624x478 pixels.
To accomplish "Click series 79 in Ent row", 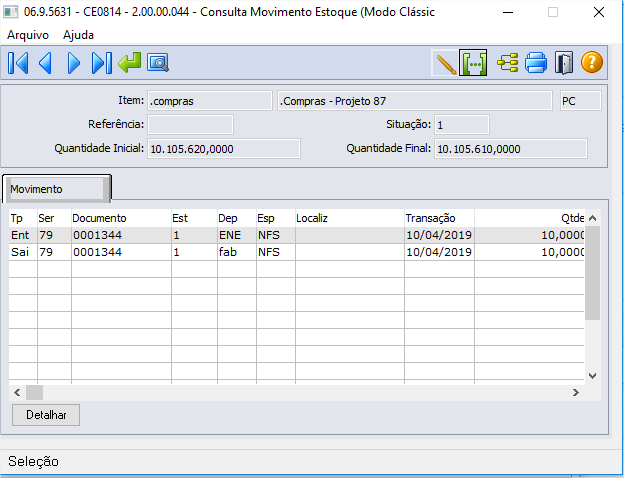I will tap(54, 235).
